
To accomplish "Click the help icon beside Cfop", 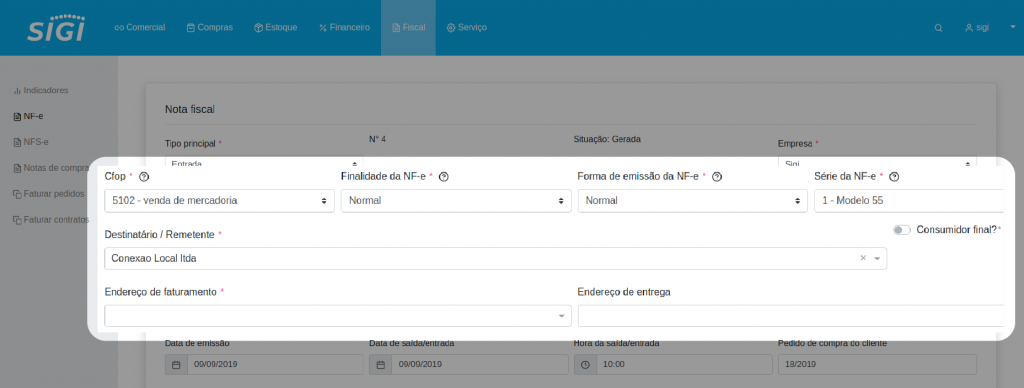I will coord(144,176).
